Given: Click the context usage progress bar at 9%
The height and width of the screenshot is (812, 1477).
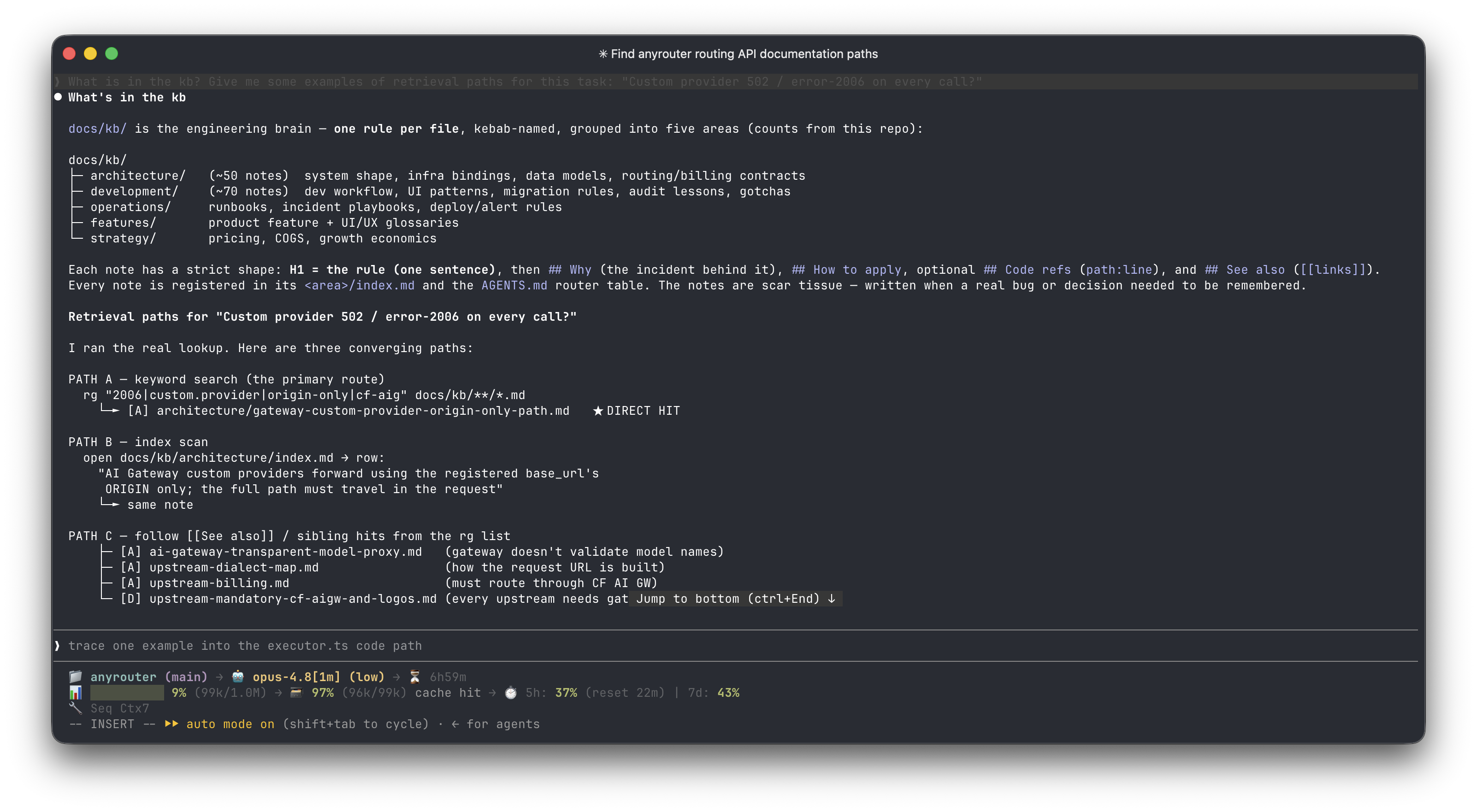Looking at the screenshot, I should [x=127, y=692].
